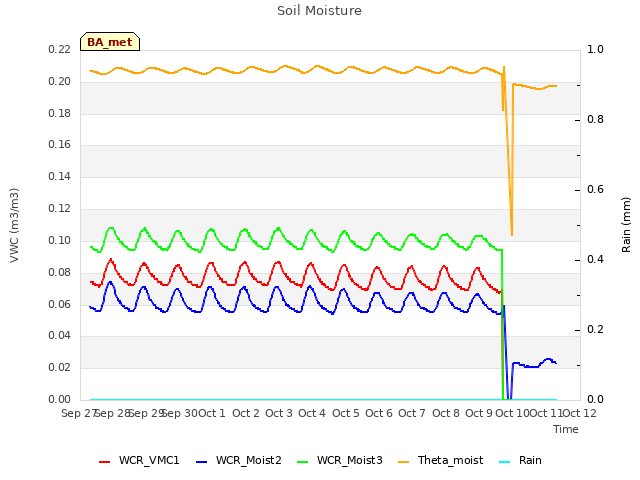
Task: Click the 0.20 VWC axis value
Action: (60, 82)
